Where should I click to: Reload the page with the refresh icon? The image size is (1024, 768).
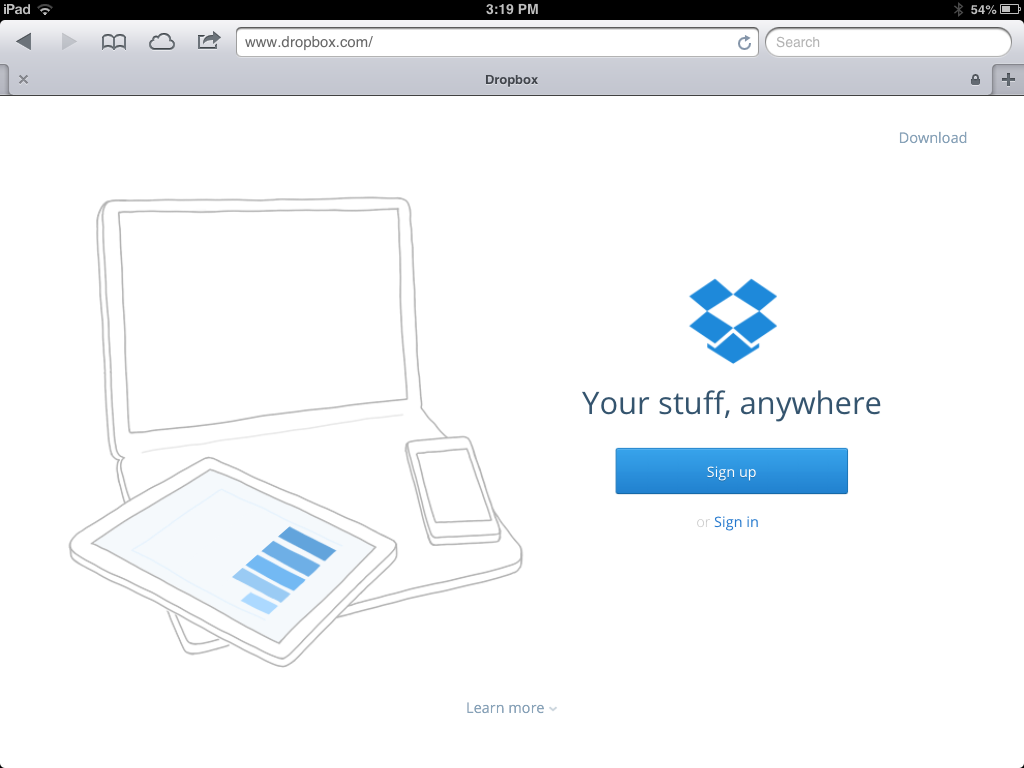744,42
